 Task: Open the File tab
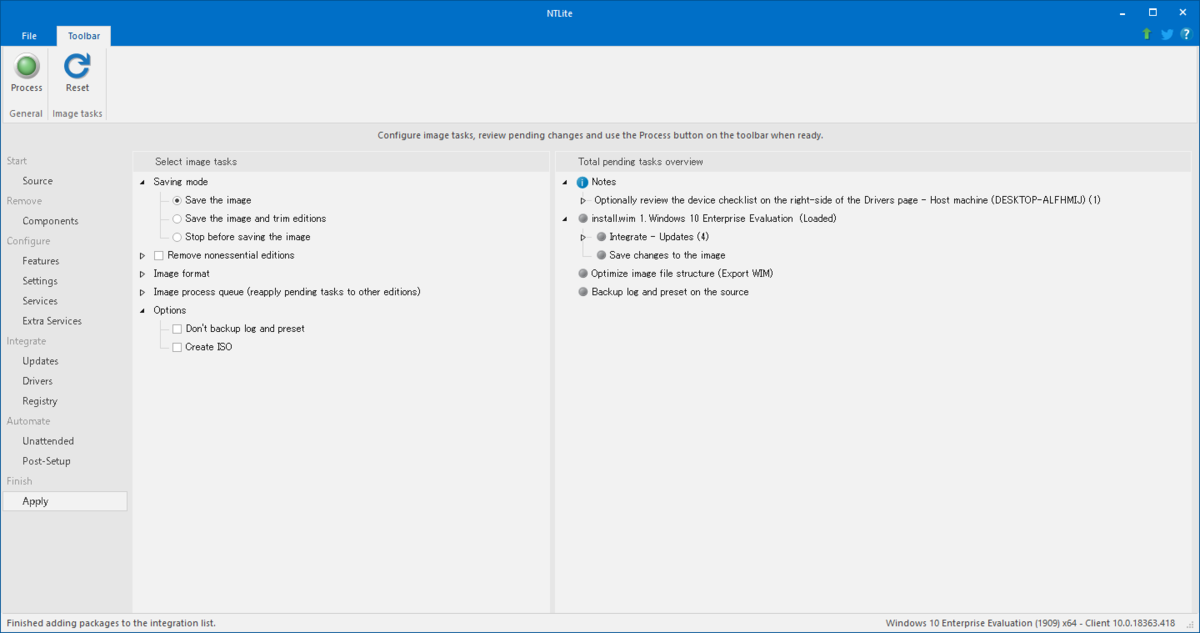click(29, 36)
